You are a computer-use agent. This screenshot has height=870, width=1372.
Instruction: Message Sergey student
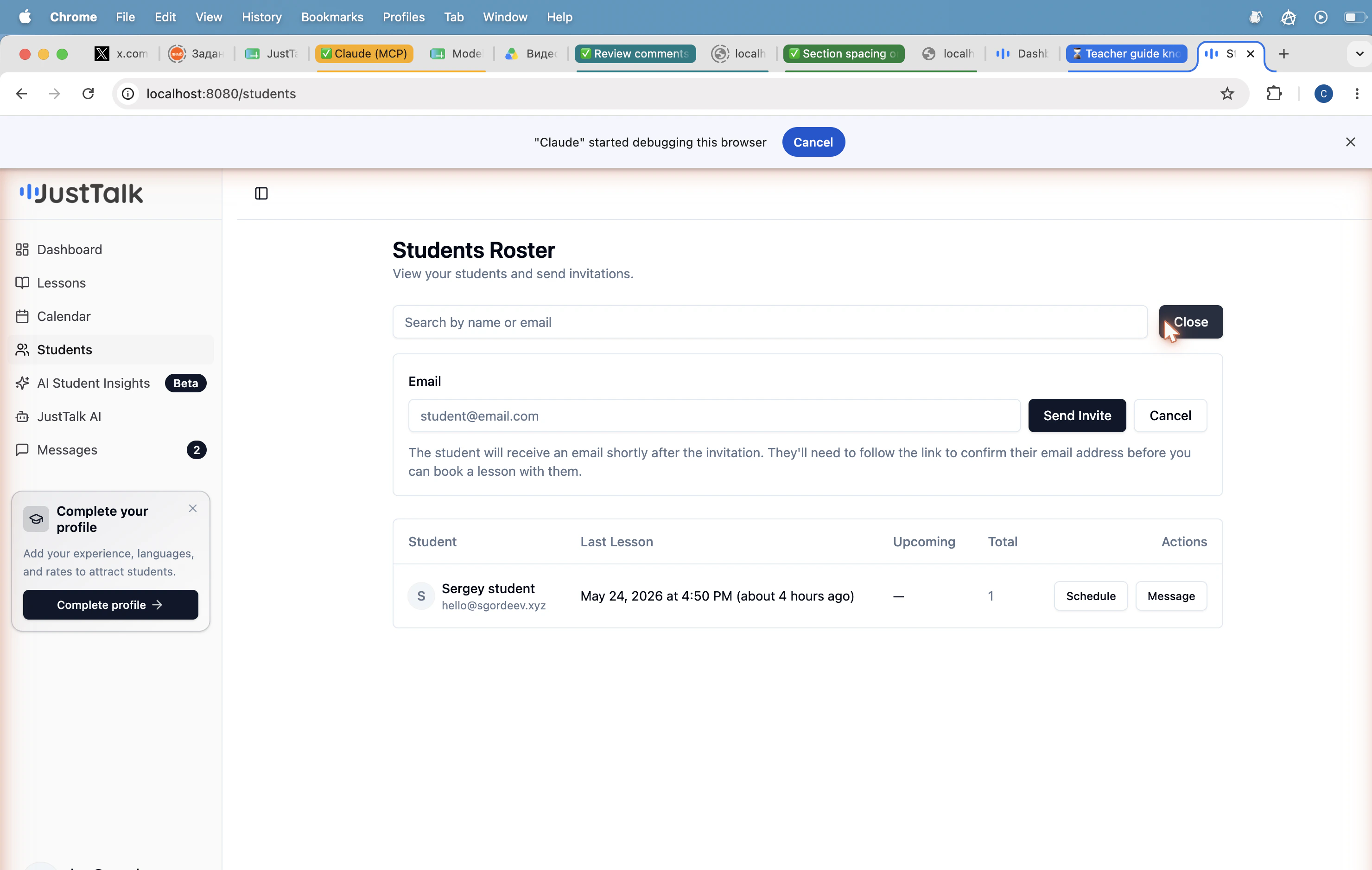point(1171,596)
